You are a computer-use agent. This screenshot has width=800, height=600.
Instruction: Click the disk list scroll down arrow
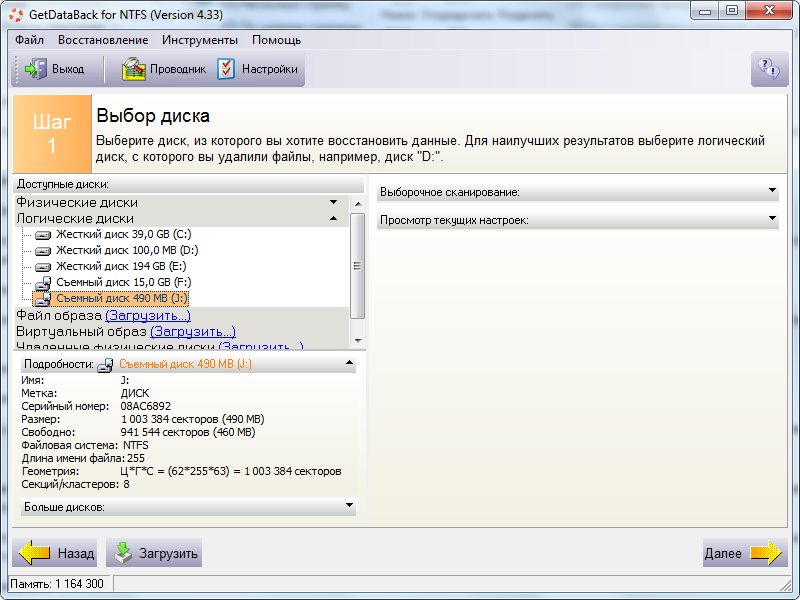point(358,340)
